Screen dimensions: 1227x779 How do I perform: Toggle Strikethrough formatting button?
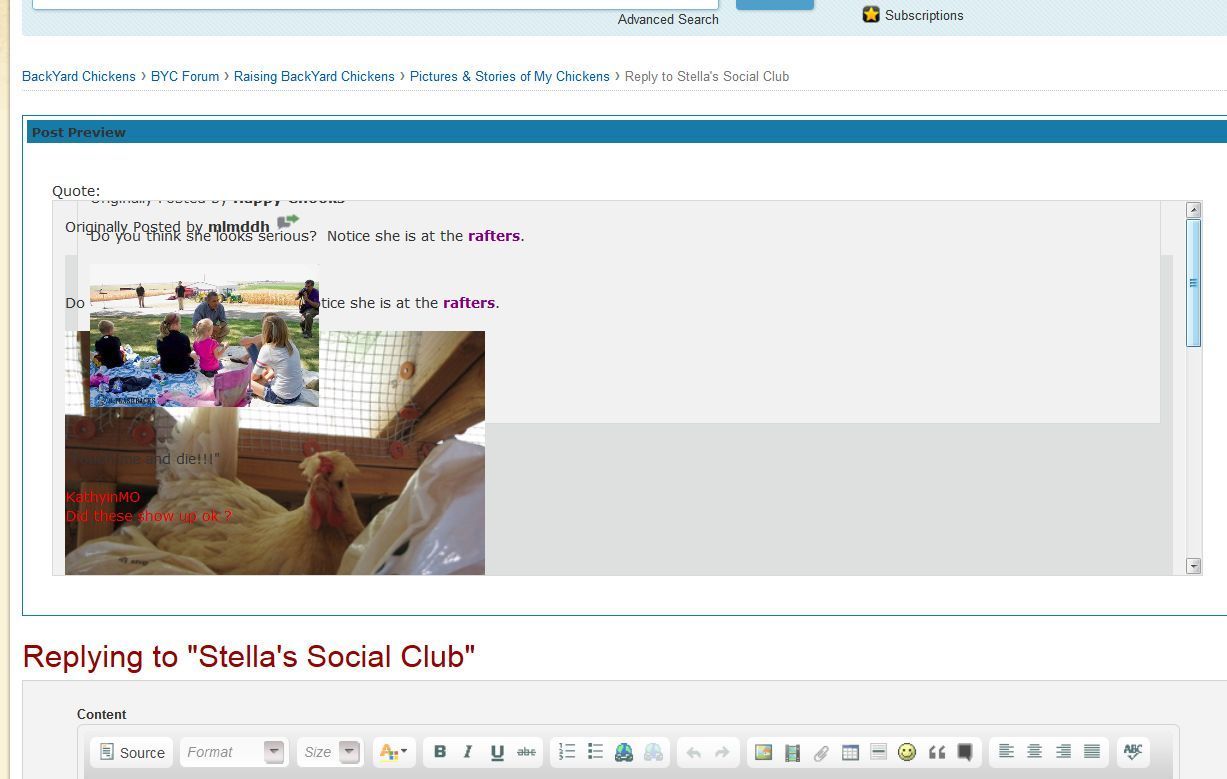[526, 752]
